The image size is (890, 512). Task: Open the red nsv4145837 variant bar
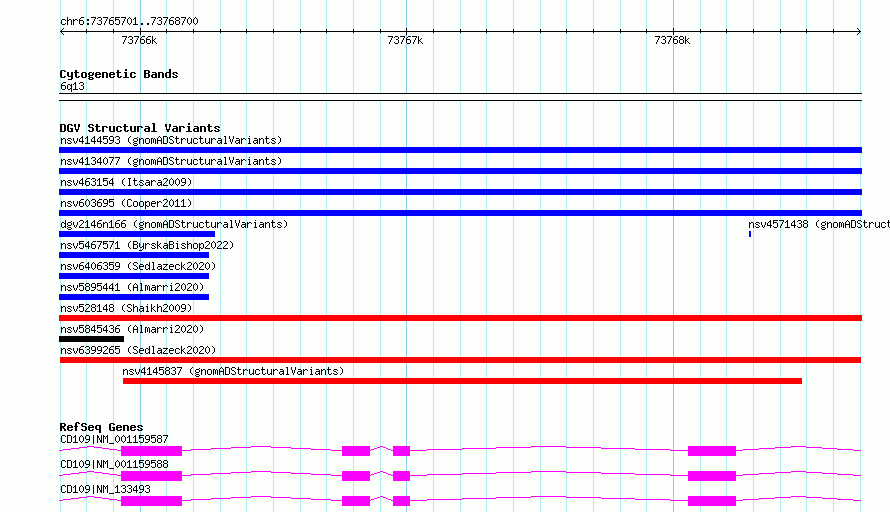click(x=462, y=381)
